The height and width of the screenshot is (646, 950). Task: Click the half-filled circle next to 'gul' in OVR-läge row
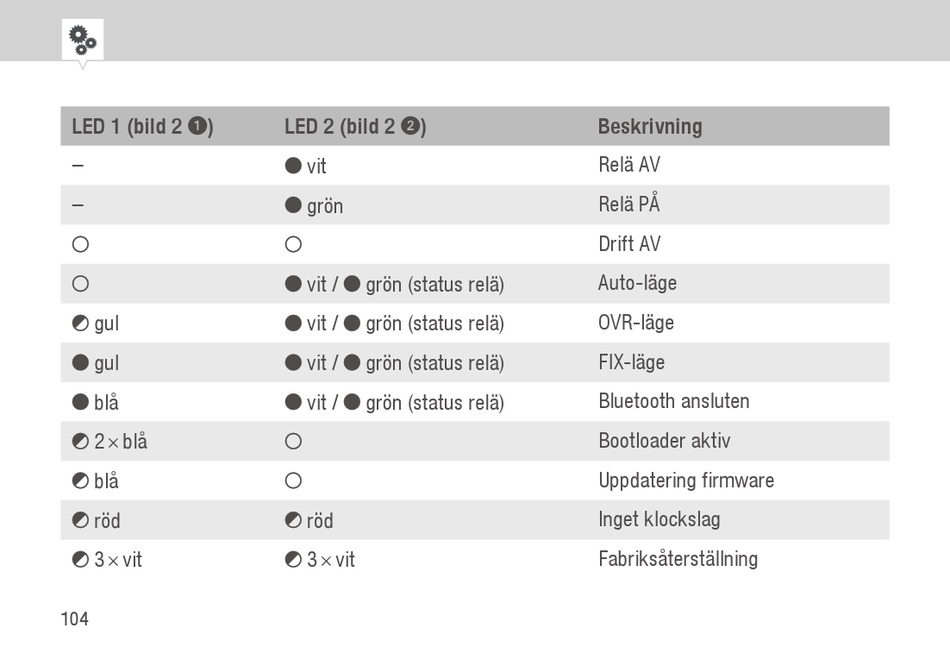coord(81,323)
